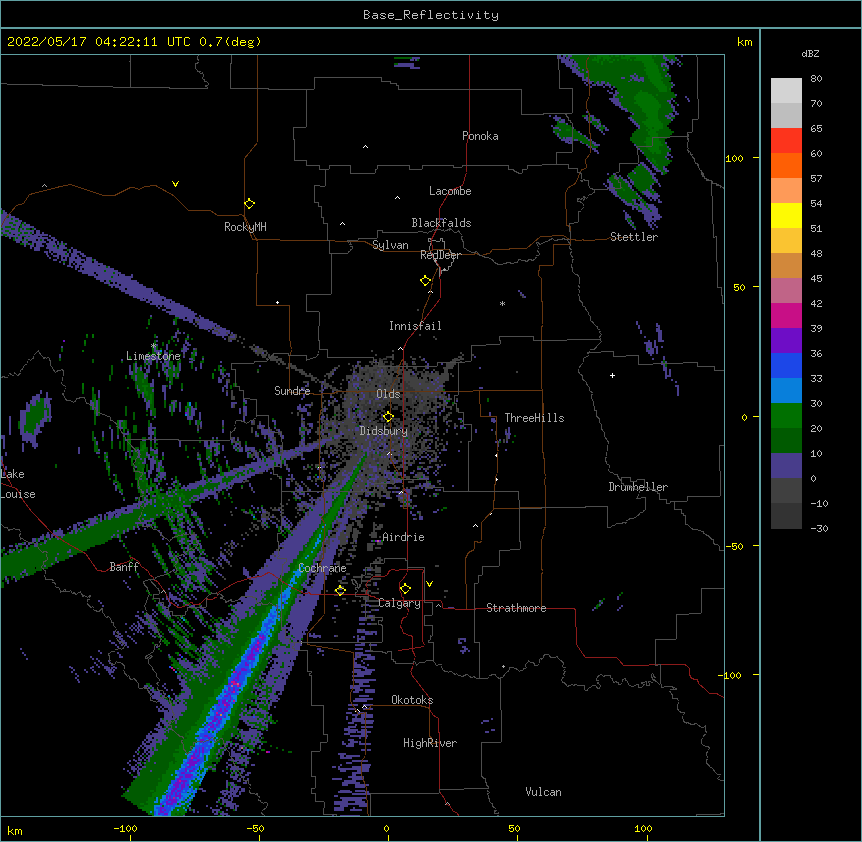Click the Stettler city label
This screenshot has width=862, height=842.
tap(634, 237)
